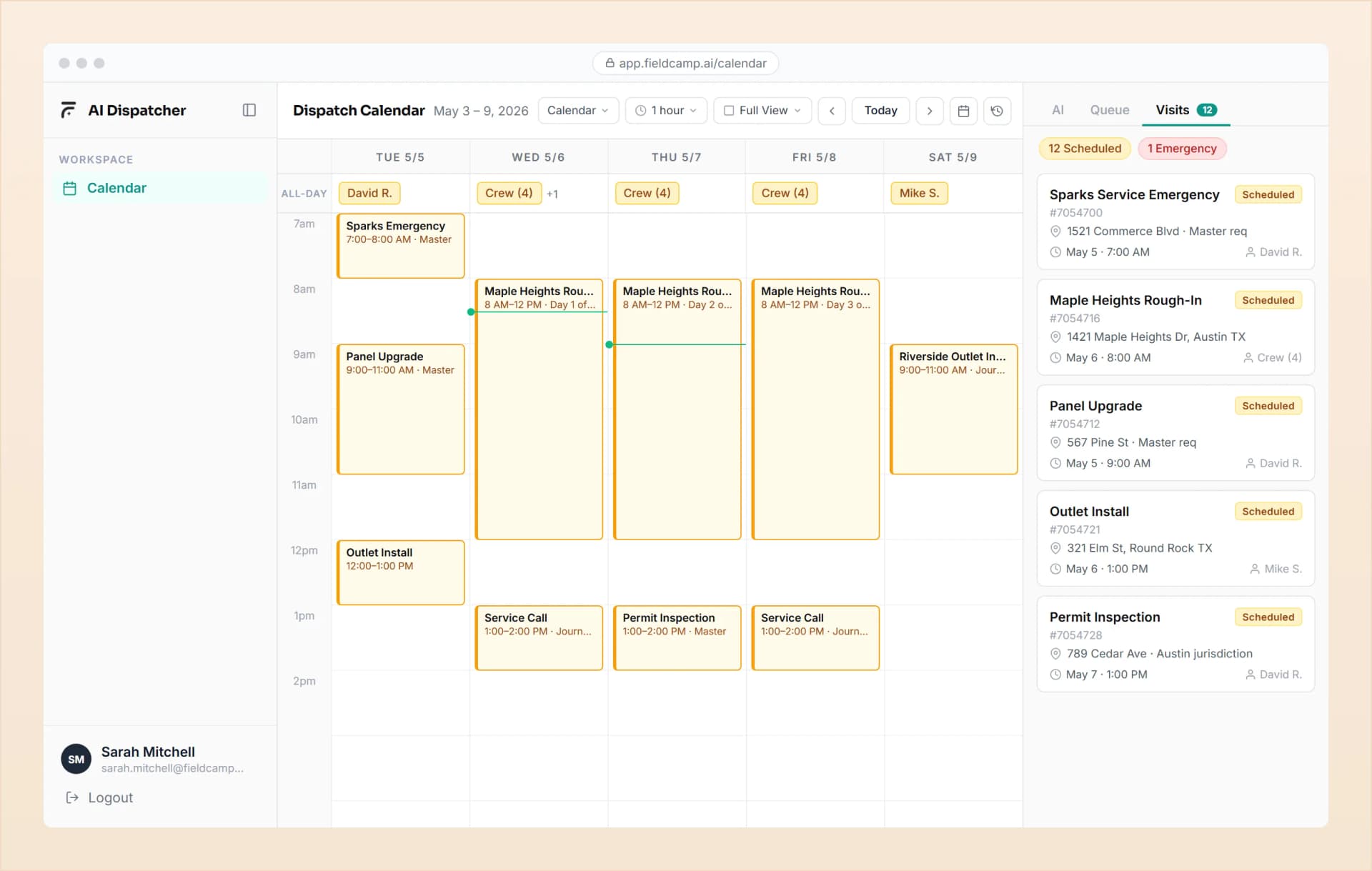Open Calendar in the workspace sidebar
This screenshot has width=1372, height=871.
tap(161, 188)
